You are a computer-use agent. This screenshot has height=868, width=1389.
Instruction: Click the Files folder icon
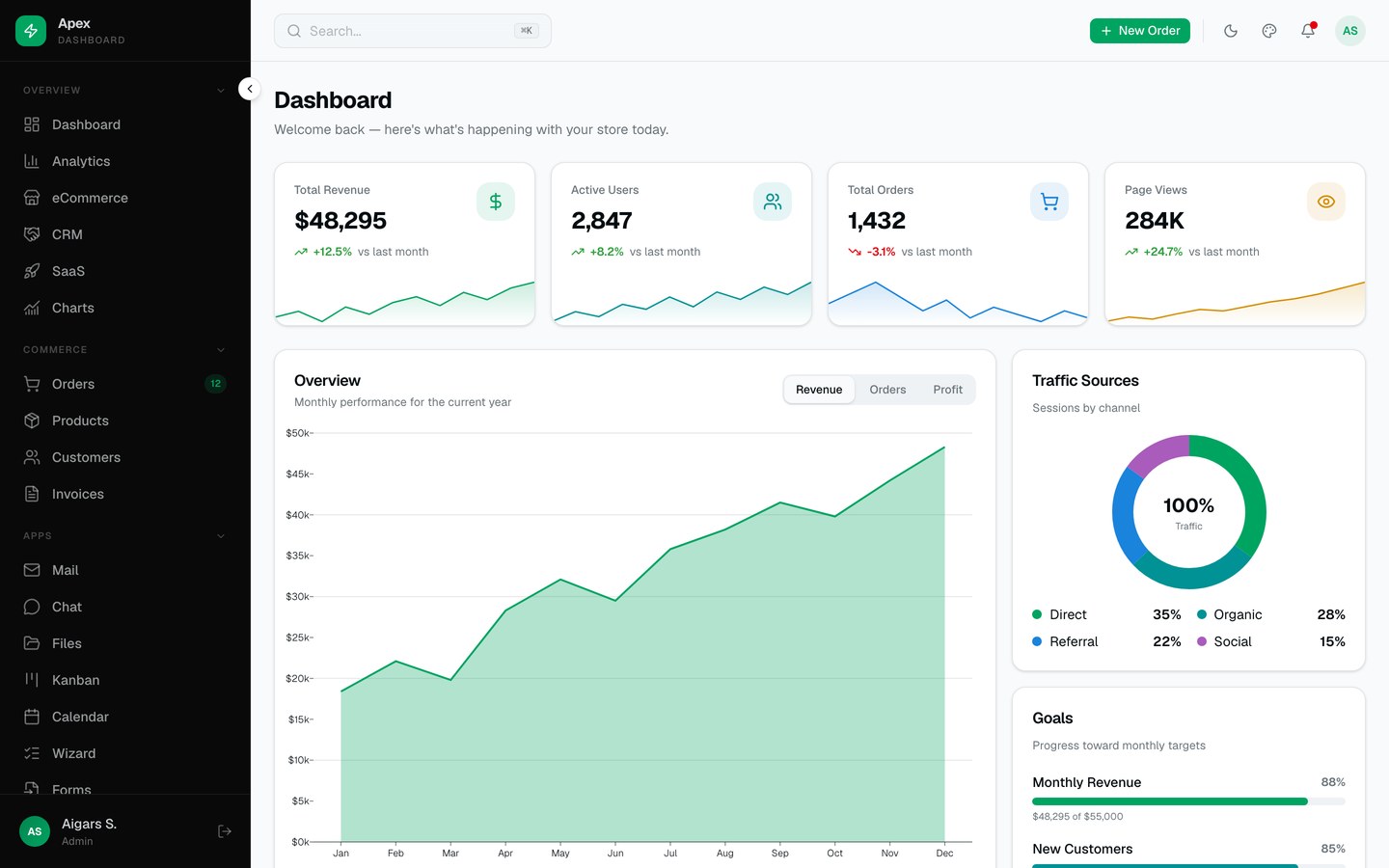pos(32,643)
